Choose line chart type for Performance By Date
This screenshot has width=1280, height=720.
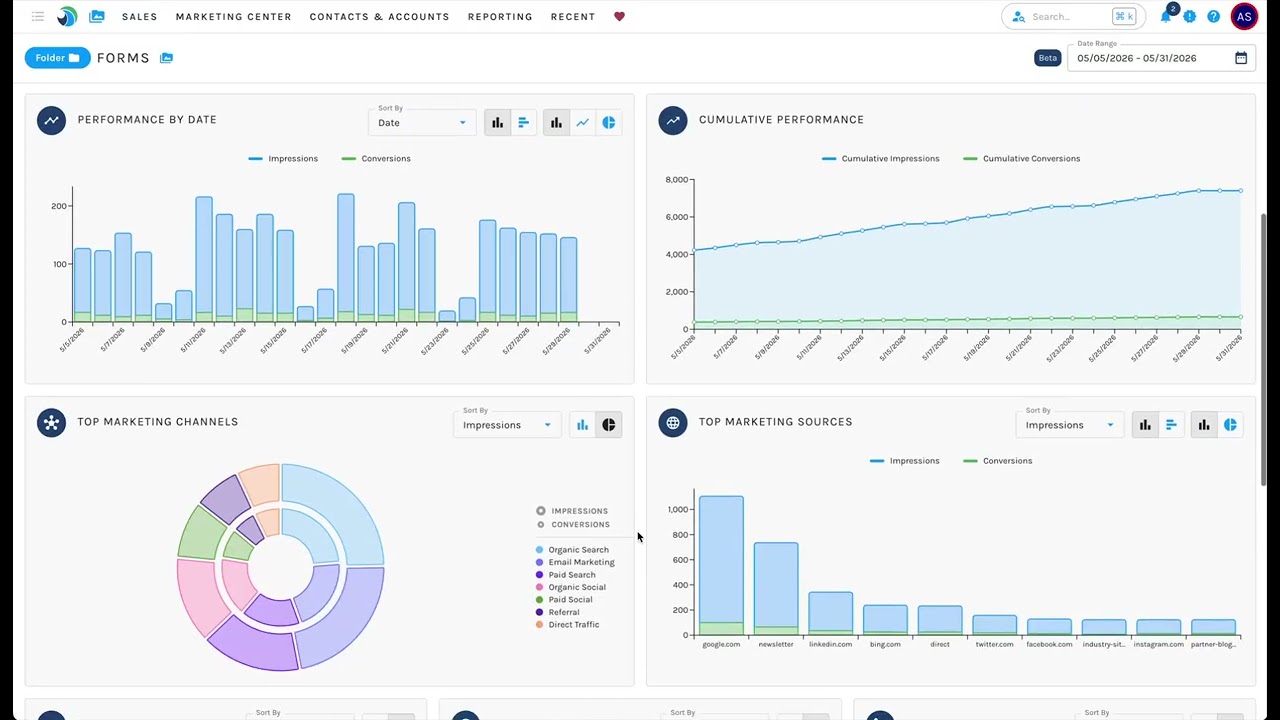click(582, 123)
